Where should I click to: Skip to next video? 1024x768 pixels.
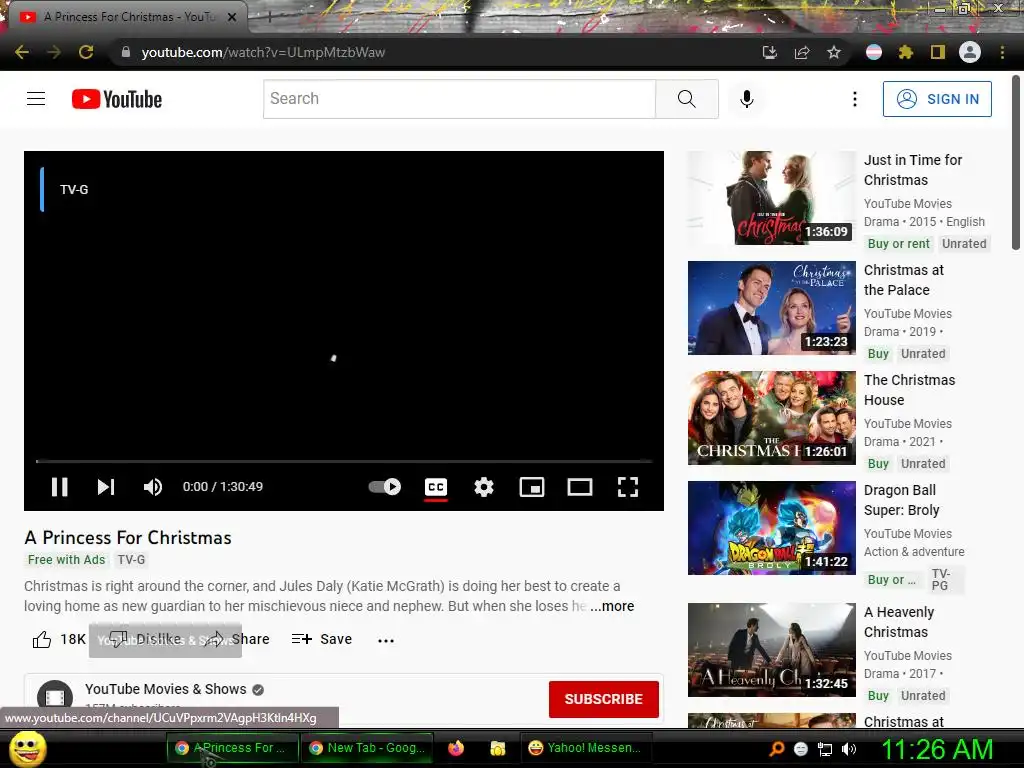[x=106, y=487]
